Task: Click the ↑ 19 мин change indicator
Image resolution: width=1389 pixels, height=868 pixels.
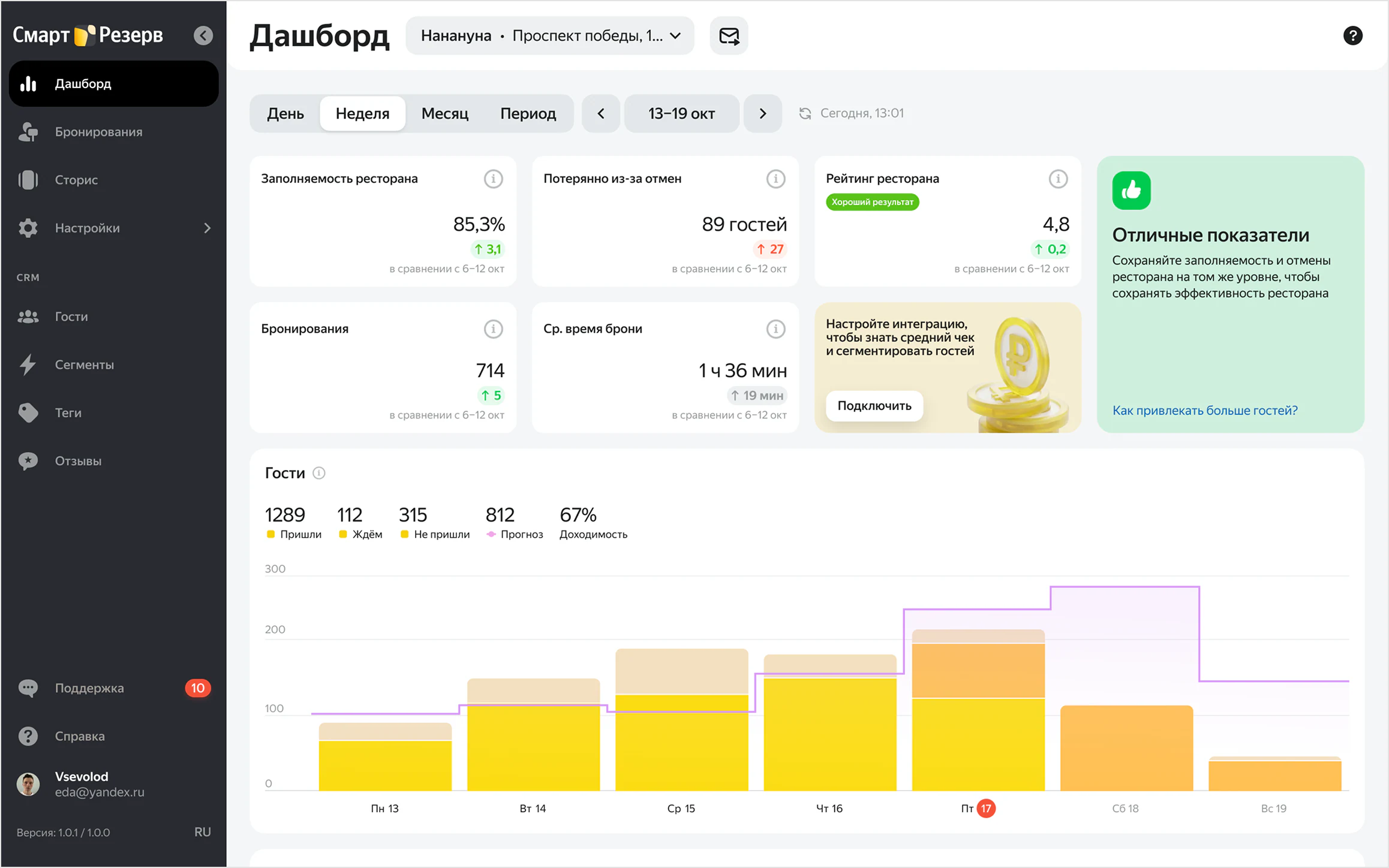Action: 757,396
